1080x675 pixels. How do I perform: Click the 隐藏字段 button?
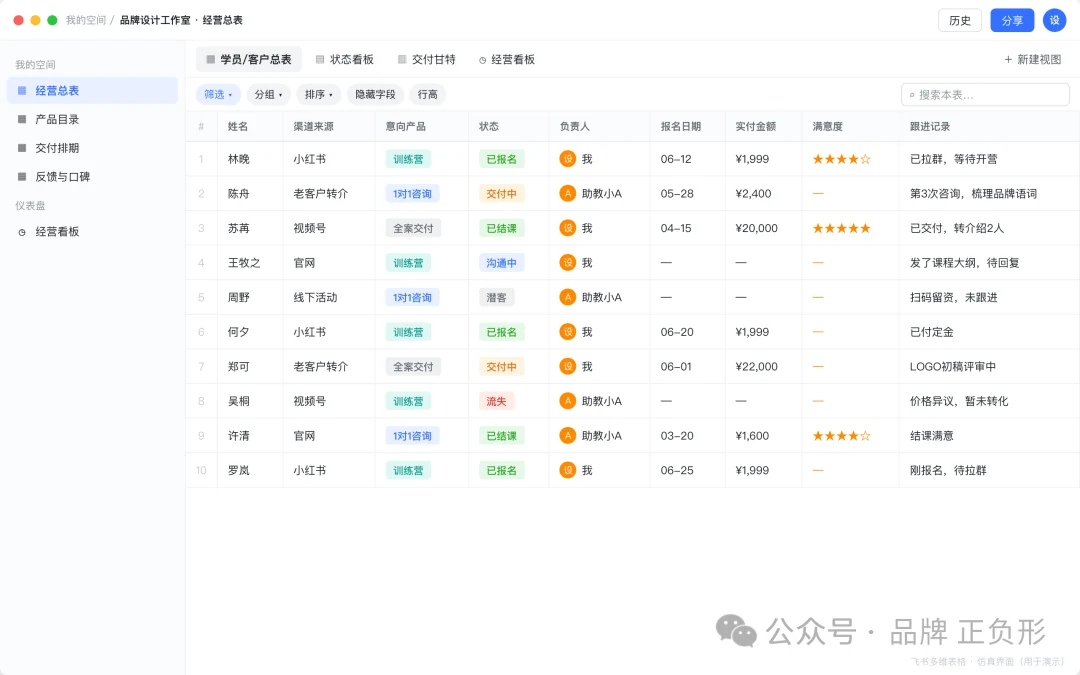[375, 94]
